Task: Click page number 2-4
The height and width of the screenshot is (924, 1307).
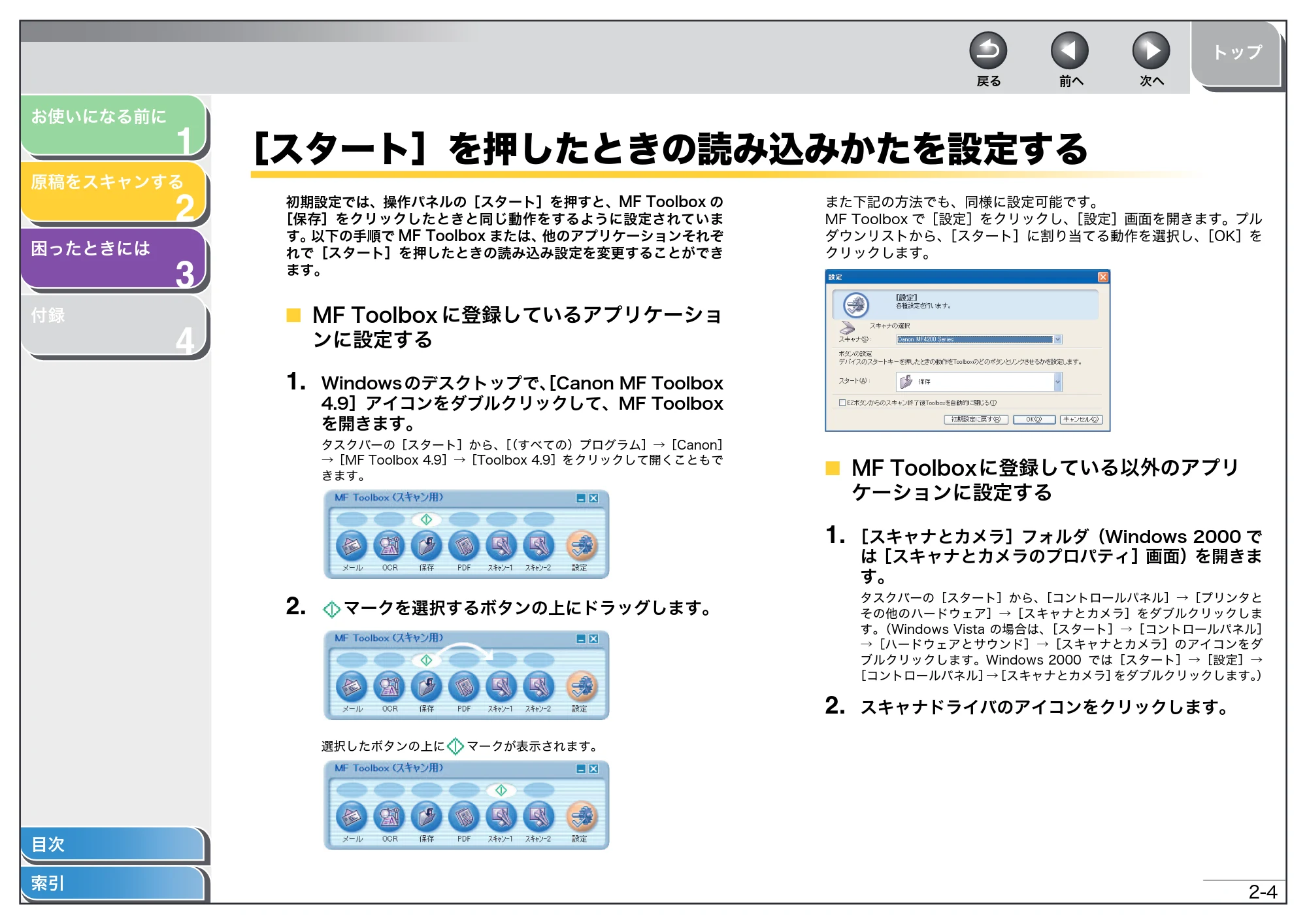Action: click(1263, 892)
